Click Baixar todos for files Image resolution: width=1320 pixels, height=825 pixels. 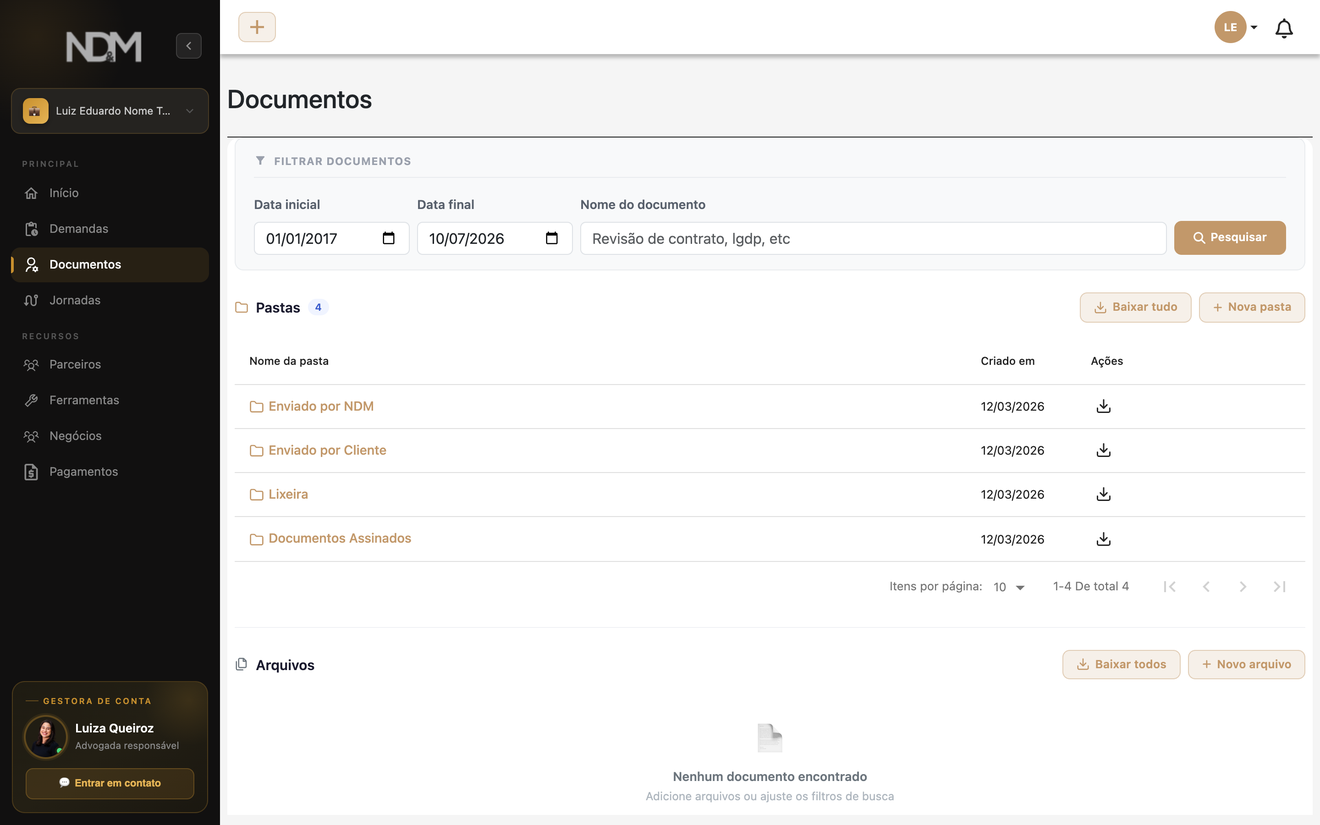(1121, 664)
